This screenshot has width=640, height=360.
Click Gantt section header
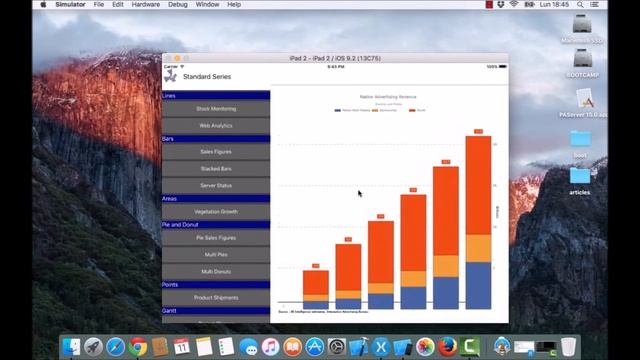[216, 311]
